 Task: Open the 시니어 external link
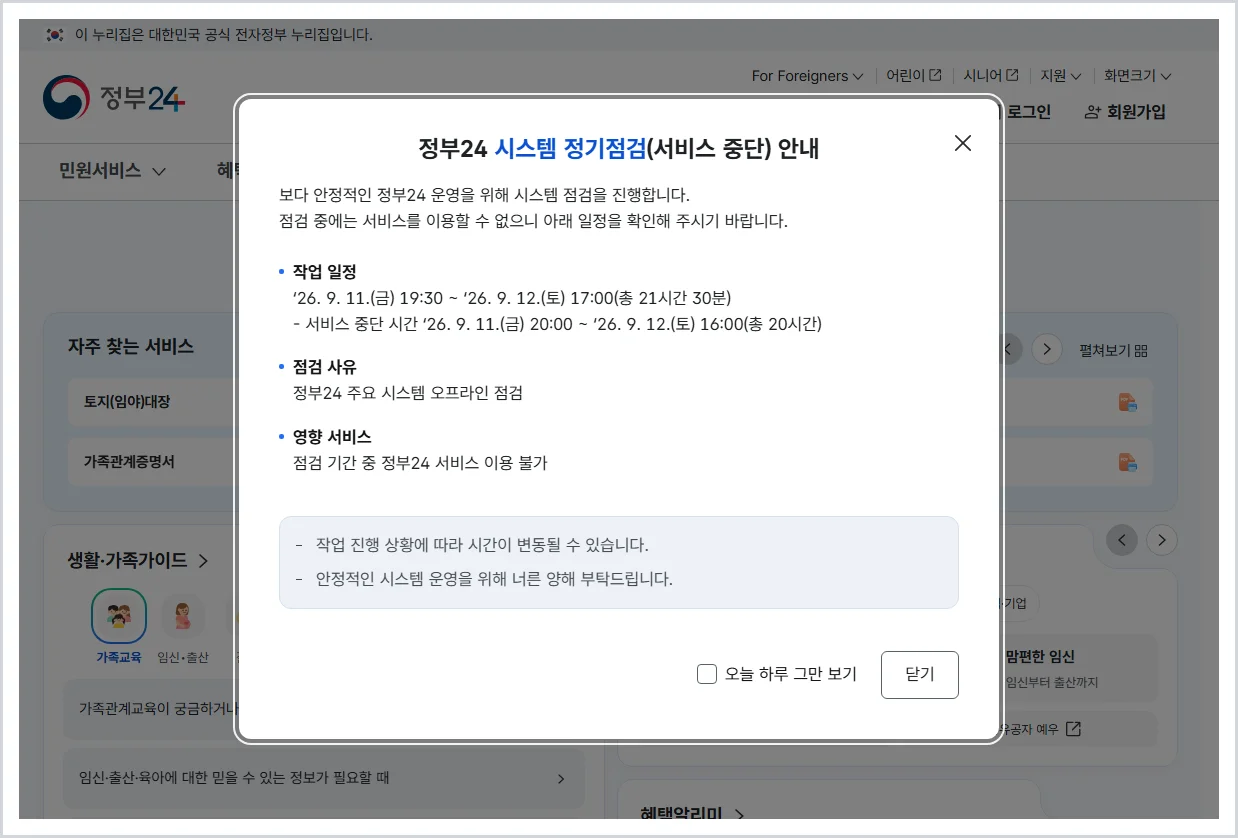991,76
